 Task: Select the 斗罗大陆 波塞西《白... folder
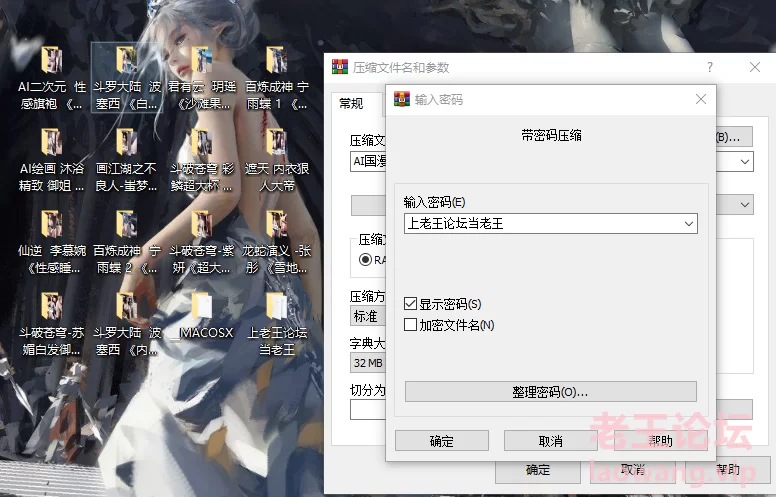coord(127,78)
